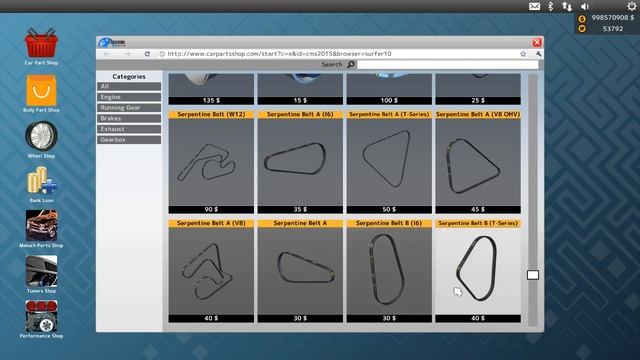Click the mail envelope icon in top bar
The image size is (640, 360).
point(534,6)
